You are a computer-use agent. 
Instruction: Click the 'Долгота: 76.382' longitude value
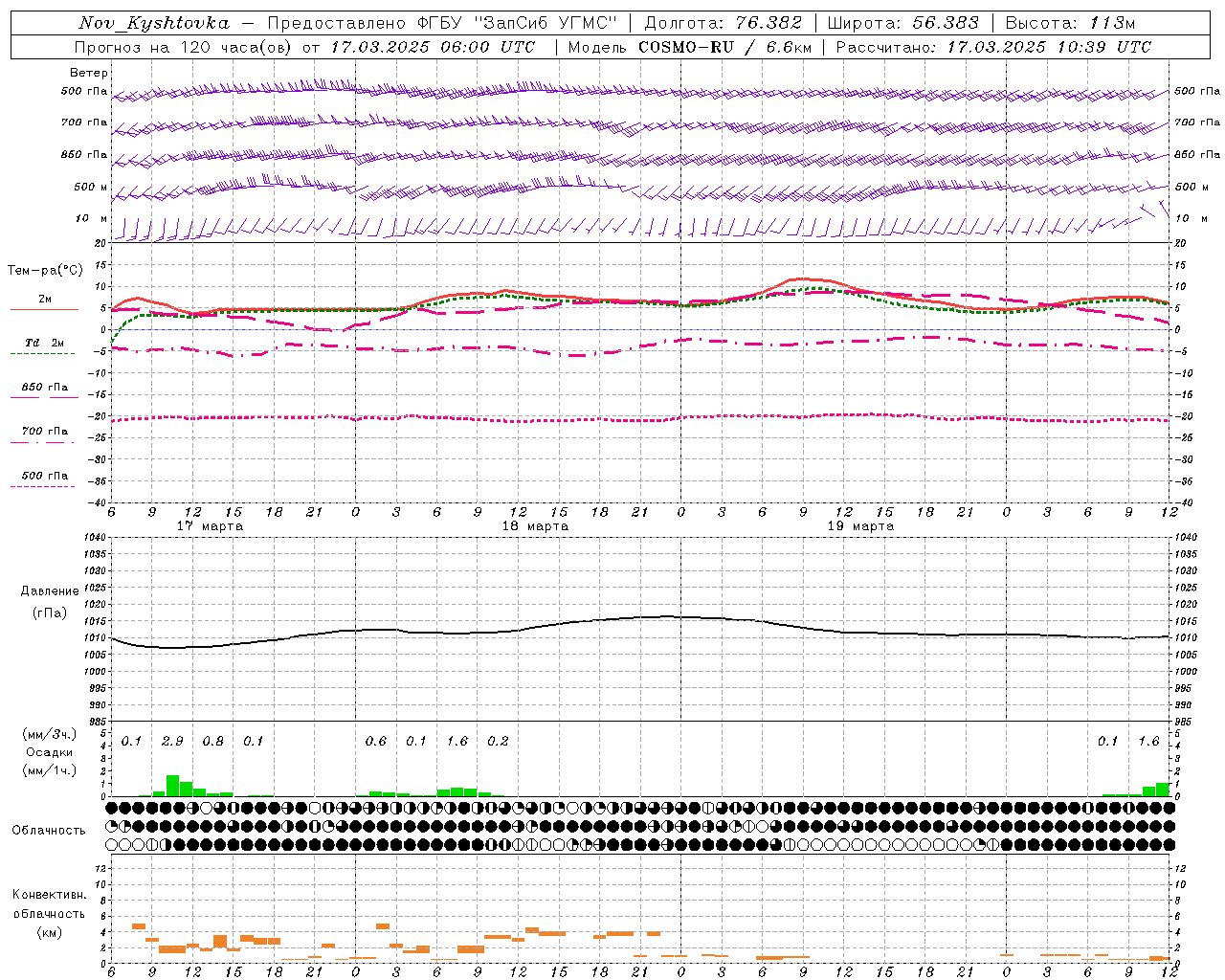723,23
